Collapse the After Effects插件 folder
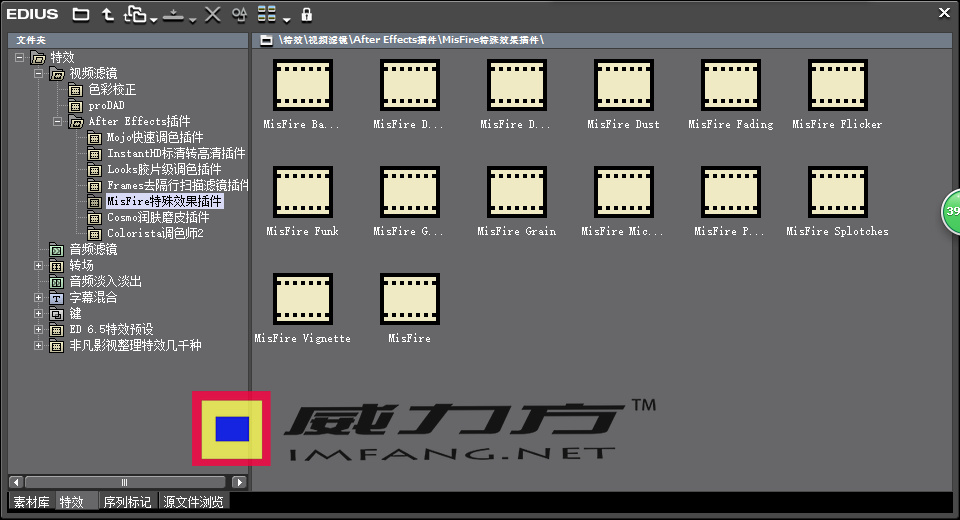The height and width of the screenshot is (520, 960). (58, 121)
